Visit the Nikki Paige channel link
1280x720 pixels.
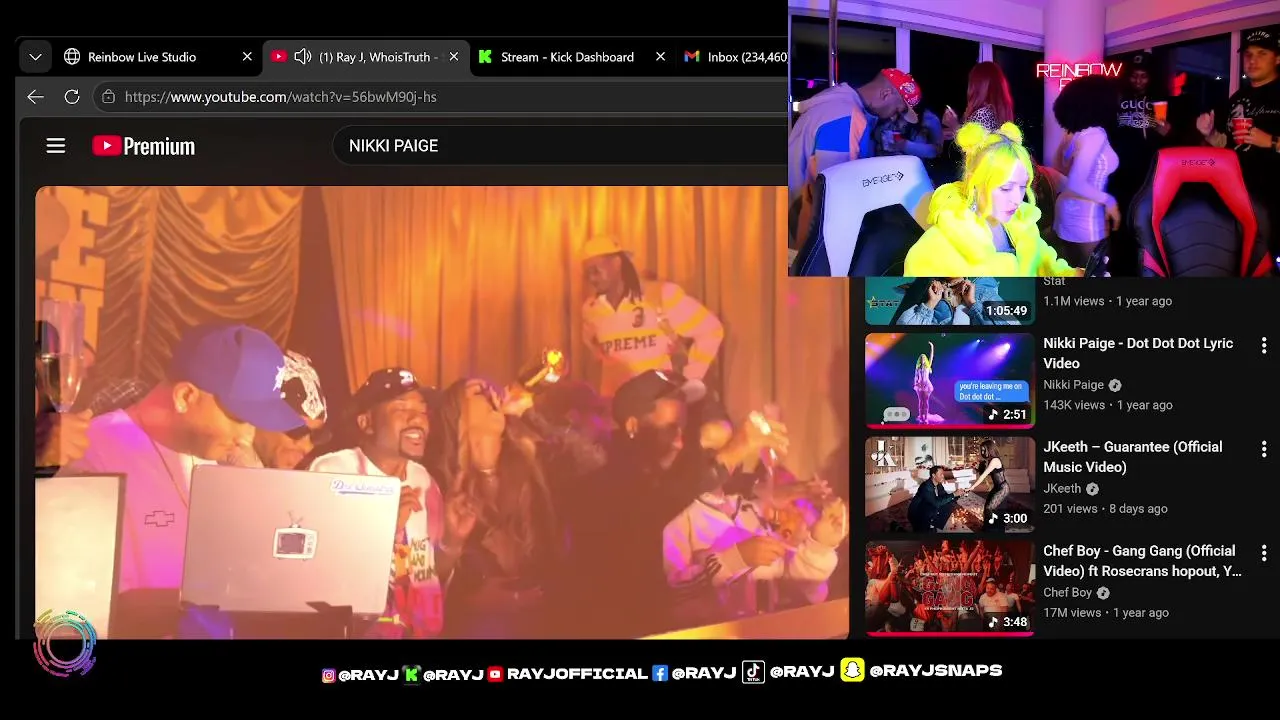[x=1073, y=385]
